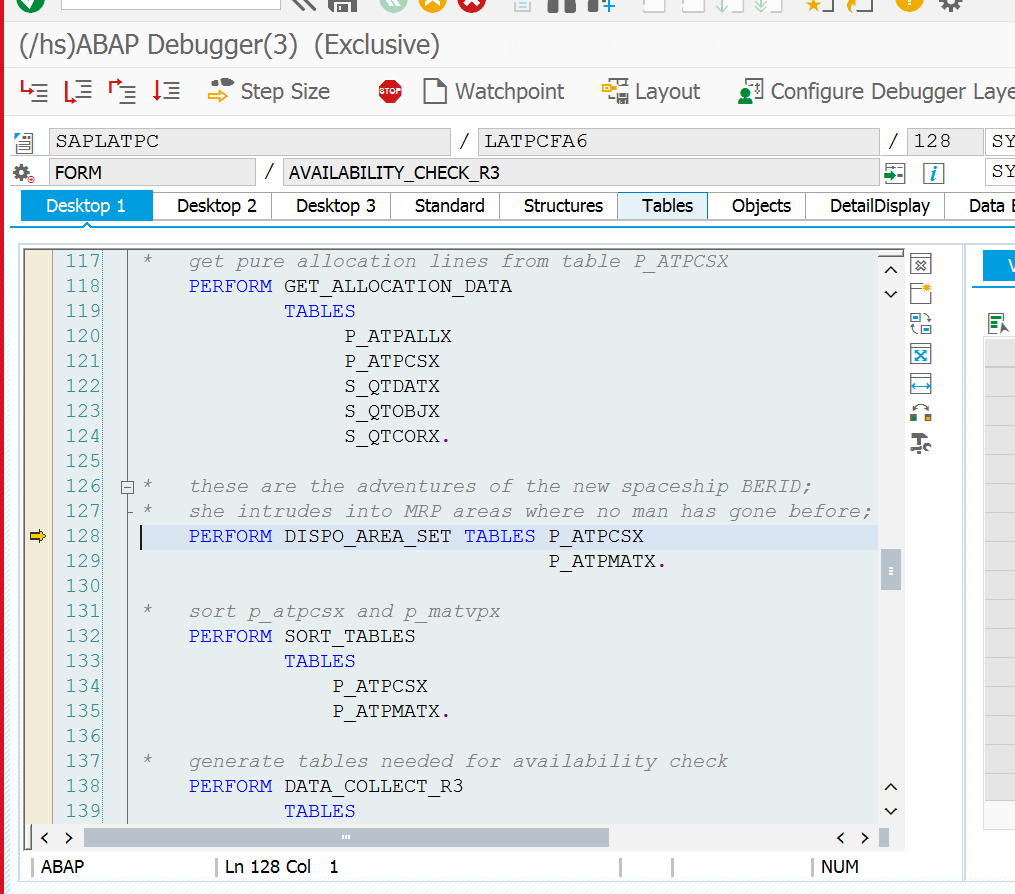Click the right arrow next to the left-end arrow
The height and width of the screenshot is (894, 1015).
click(x=69, y=838)
